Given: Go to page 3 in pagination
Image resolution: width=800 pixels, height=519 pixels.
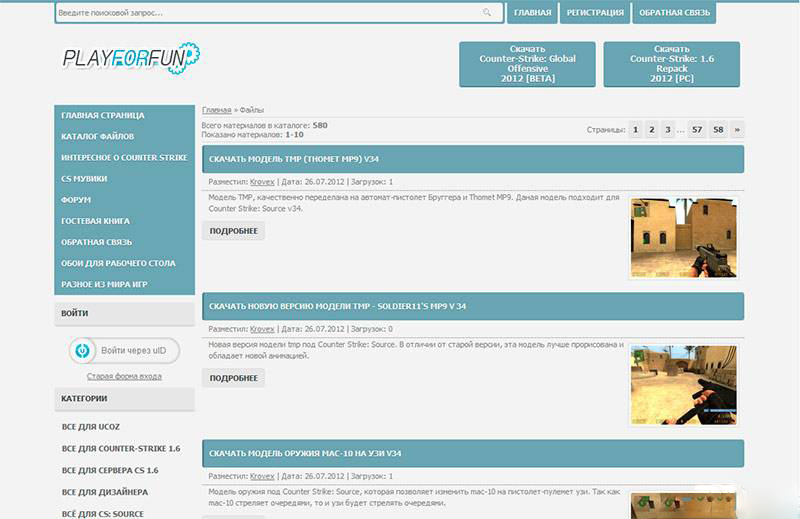Looking at the screenshot, I should [668, 130].
